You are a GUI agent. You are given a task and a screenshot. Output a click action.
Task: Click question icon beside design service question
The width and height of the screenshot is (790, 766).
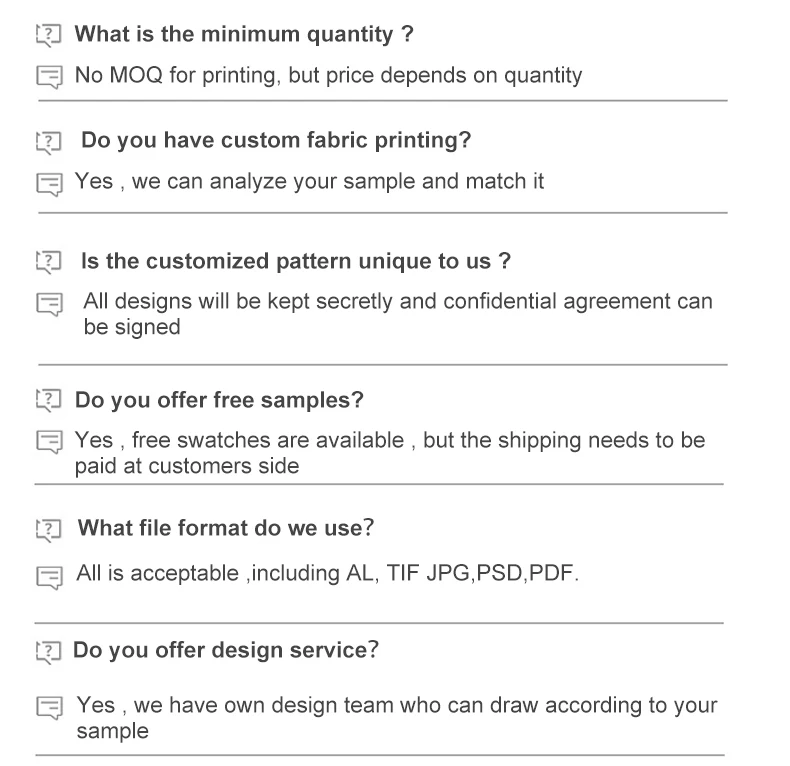pyautogui.click(x=48, y=652)
